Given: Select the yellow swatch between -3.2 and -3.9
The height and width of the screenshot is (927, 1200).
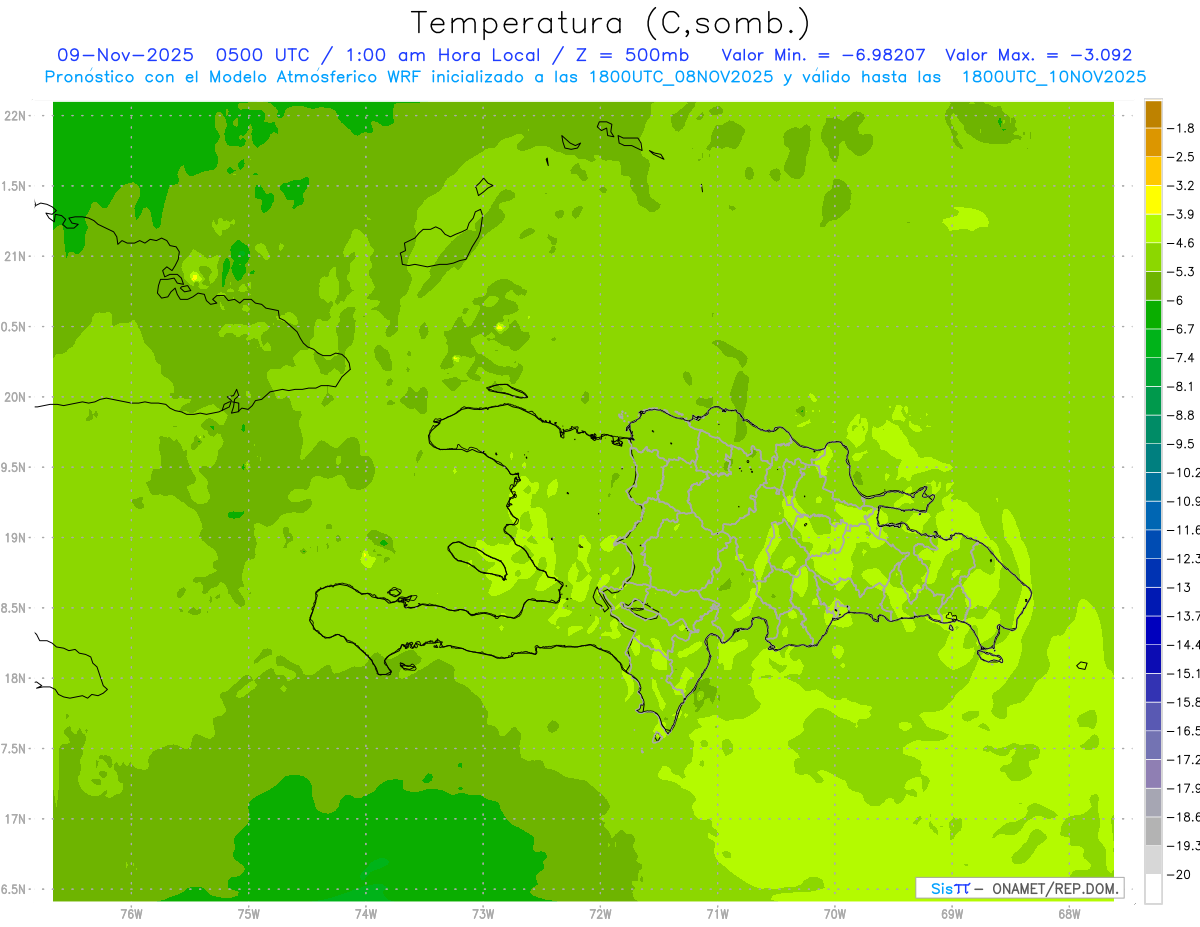Looking at the screenshot, I should 1153,200.
